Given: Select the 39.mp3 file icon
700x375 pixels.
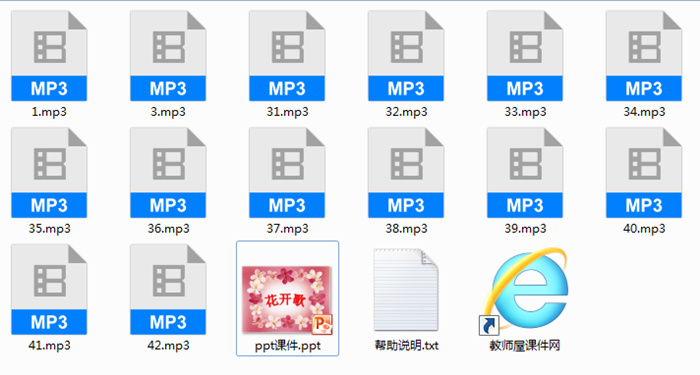Looking at the screenshot, I should pos(525,173).
